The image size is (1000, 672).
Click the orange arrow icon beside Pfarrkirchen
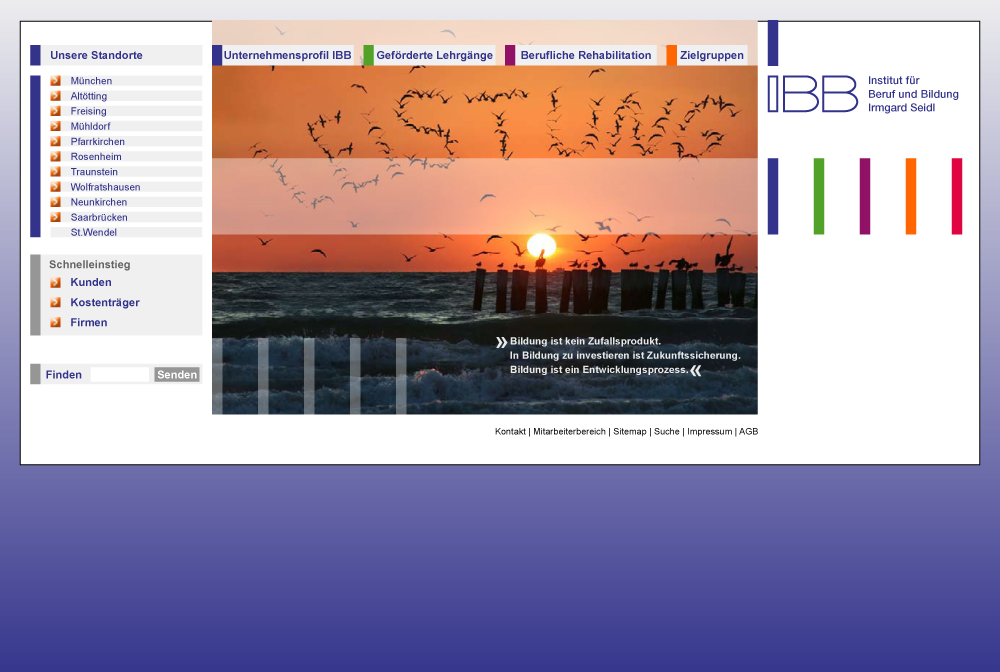pos(55,142)
